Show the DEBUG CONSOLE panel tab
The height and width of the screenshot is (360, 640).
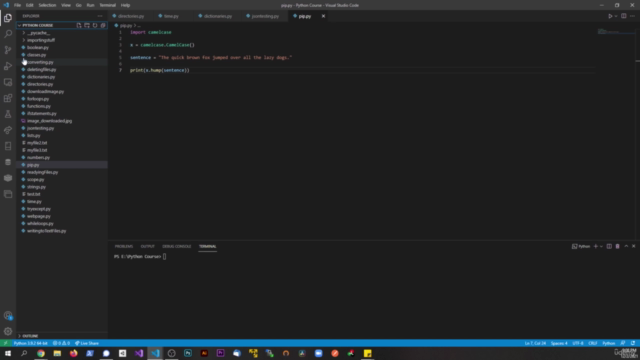pyautogui.click(x=177, y=246)
